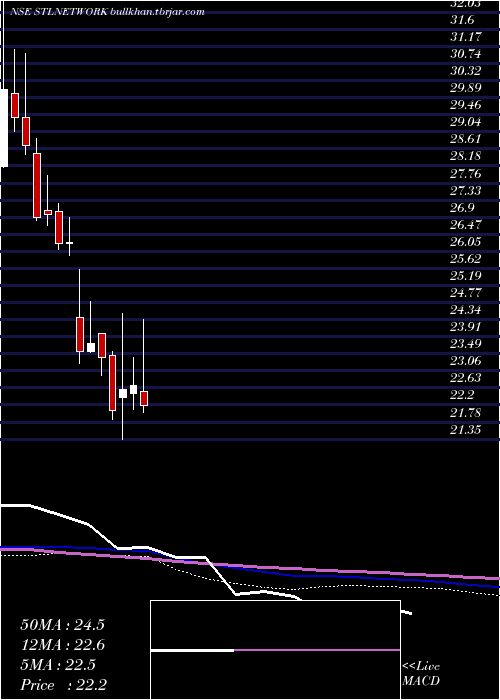Click the 31.6 price axis label
500x700 pixels.
tap(461, 20)
